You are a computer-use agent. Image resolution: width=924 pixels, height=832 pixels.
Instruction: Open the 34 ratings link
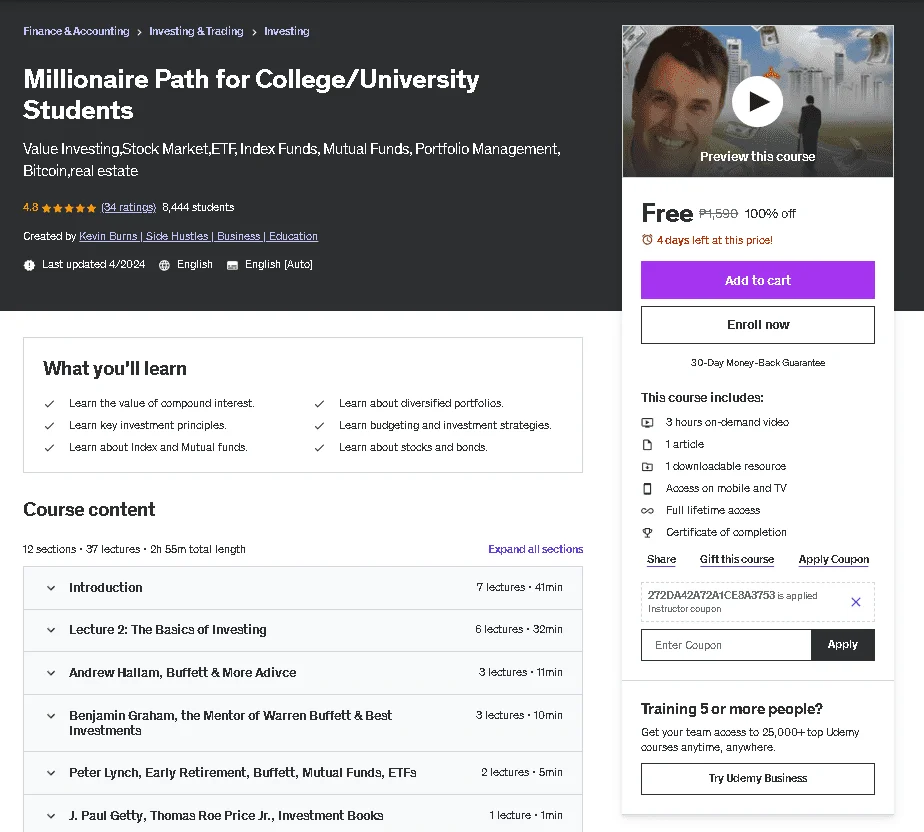[x=128, y=207]
